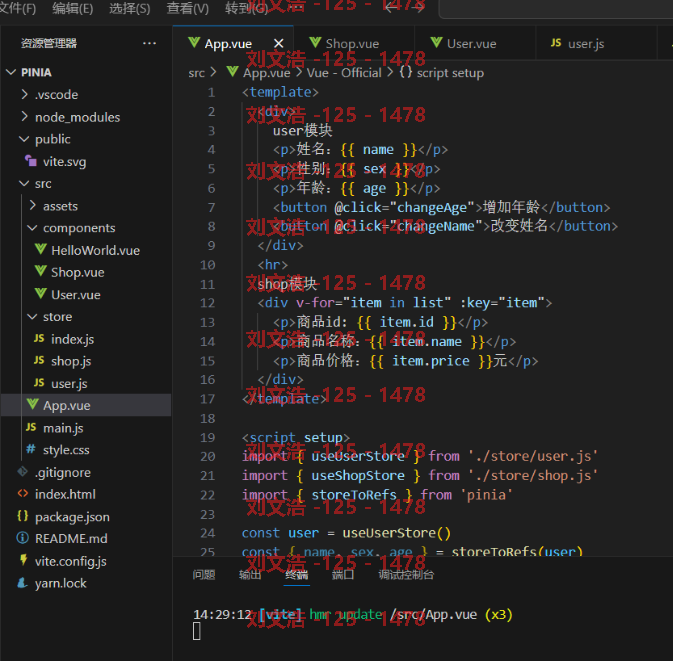
Task: Open package.json in the explorer
Action: click(x=72, y=517)
